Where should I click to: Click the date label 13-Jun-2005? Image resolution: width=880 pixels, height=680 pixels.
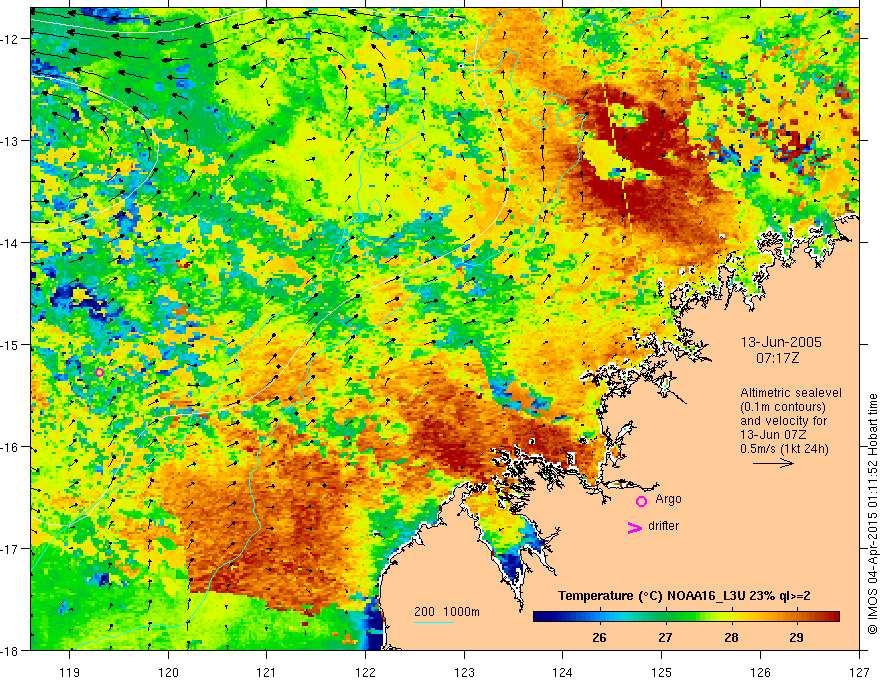[781, 342]
